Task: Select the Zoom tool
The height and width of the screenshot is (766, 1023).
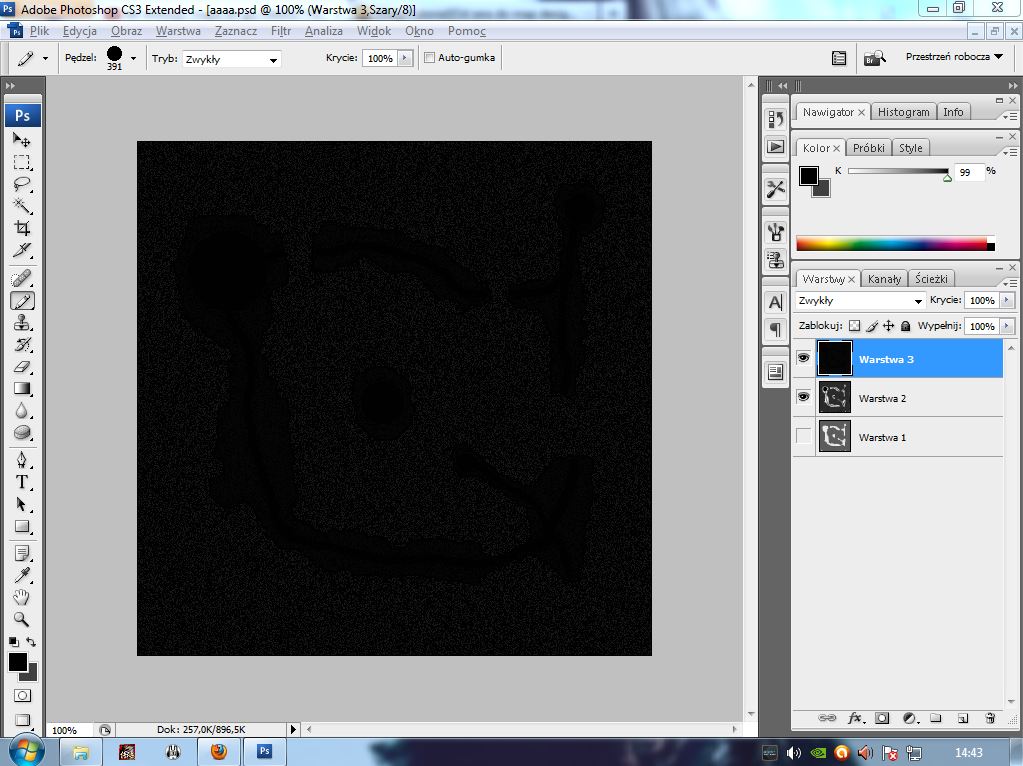Action: pos(22,619)
